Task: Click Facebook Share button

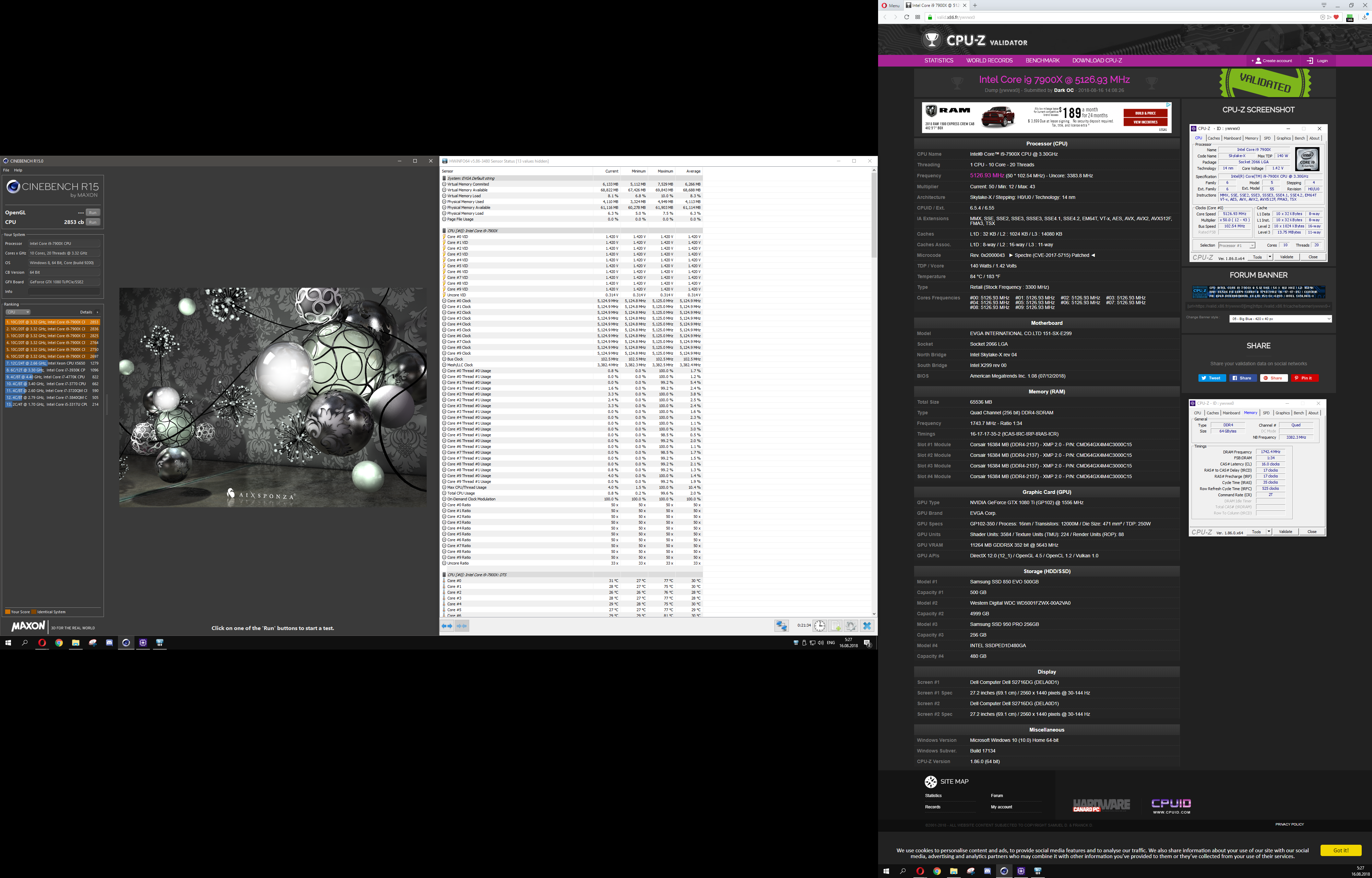Action: pyautogui.click(x=1243, y=377)
